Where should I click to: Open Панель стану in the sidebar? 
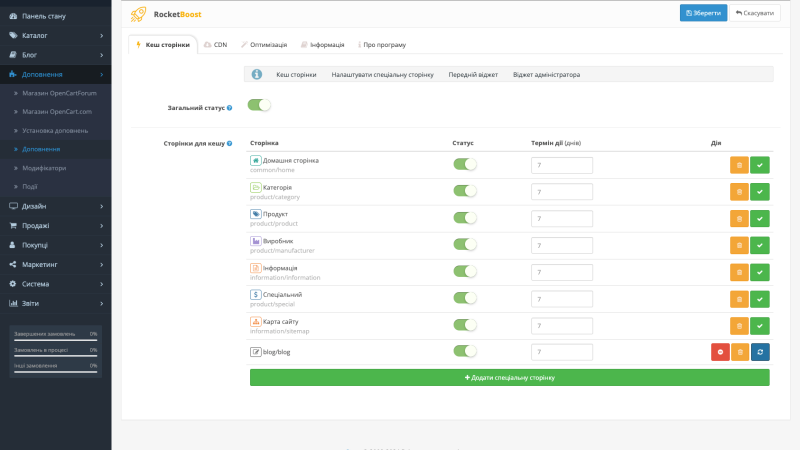(x=56, y=16)
